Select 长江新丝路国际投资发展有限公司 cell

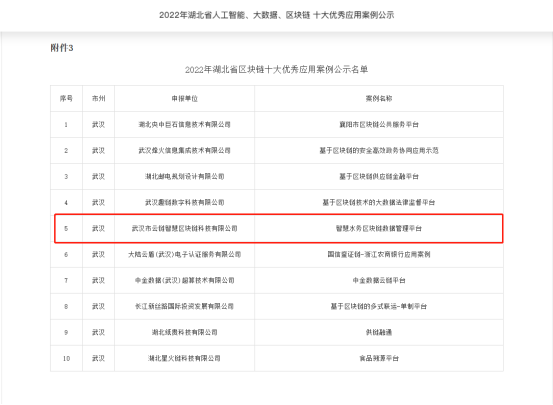[184, 306]
